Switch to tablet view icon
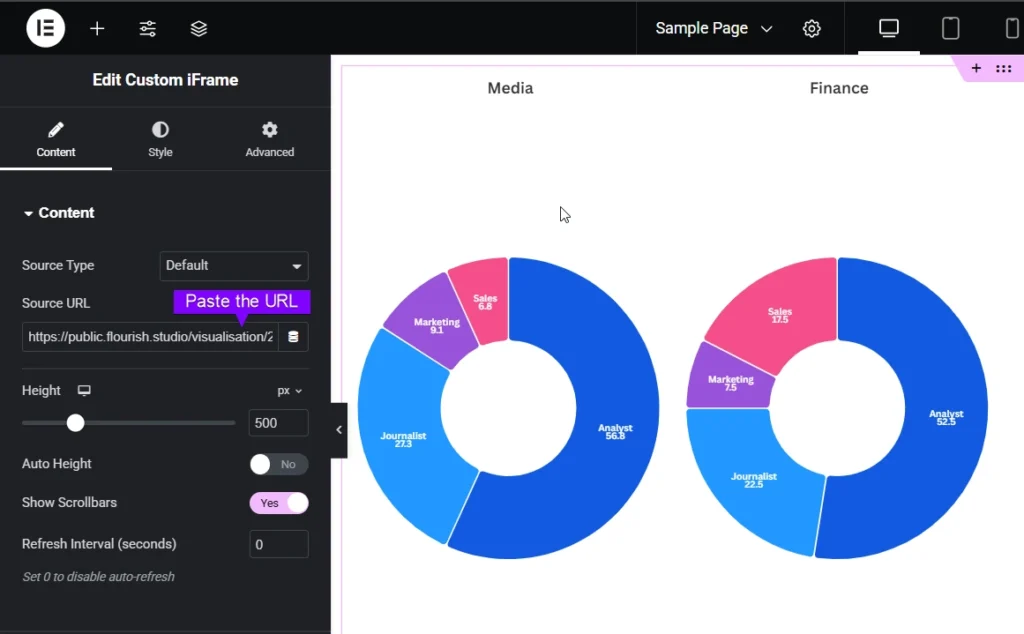Image resolution: width=1024 pixels, height=634 pixels. point(950,28)
